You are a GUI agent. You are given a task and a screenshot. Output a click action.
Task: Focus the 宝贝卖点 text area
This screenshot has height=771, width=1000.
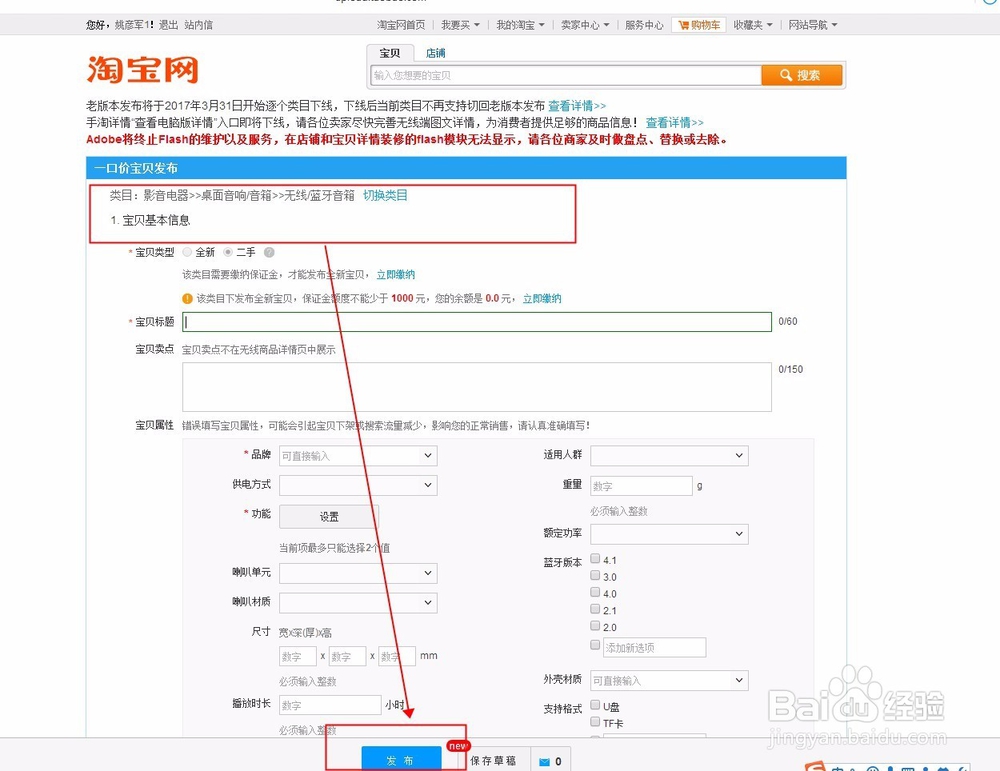[x=477, y=387]
